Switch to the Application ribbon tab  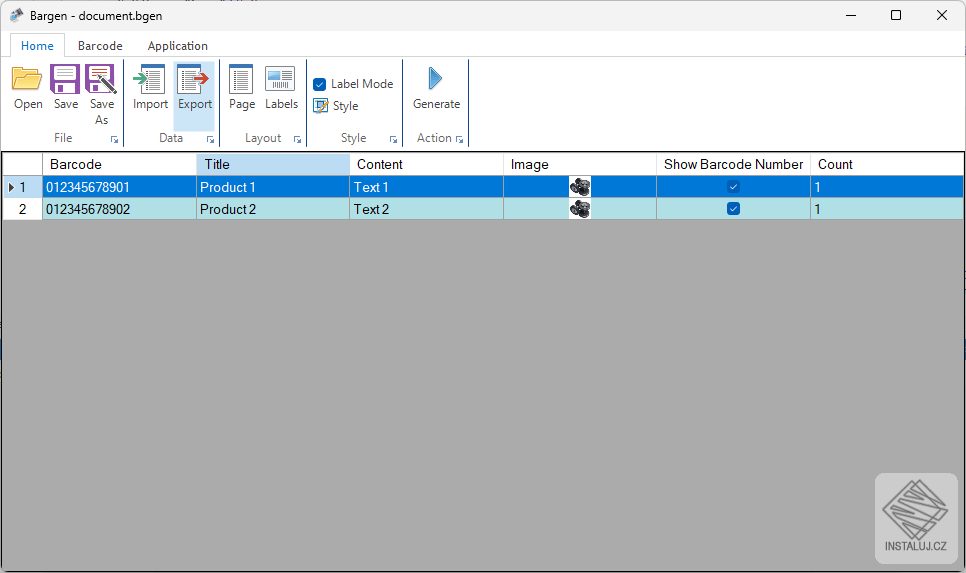coord(177,46)
